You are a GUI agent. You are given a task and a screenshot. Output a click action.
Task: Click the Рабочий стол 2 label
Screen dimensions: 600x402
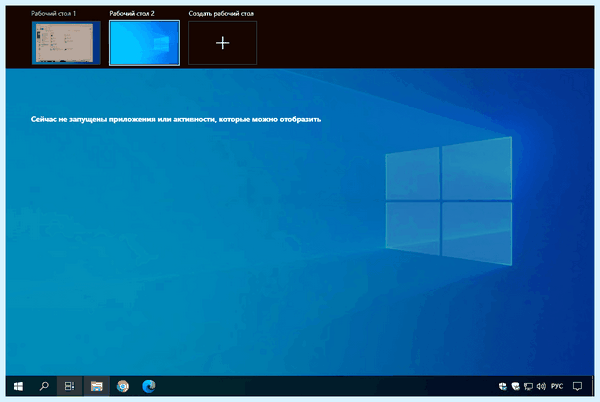(132, 13)
